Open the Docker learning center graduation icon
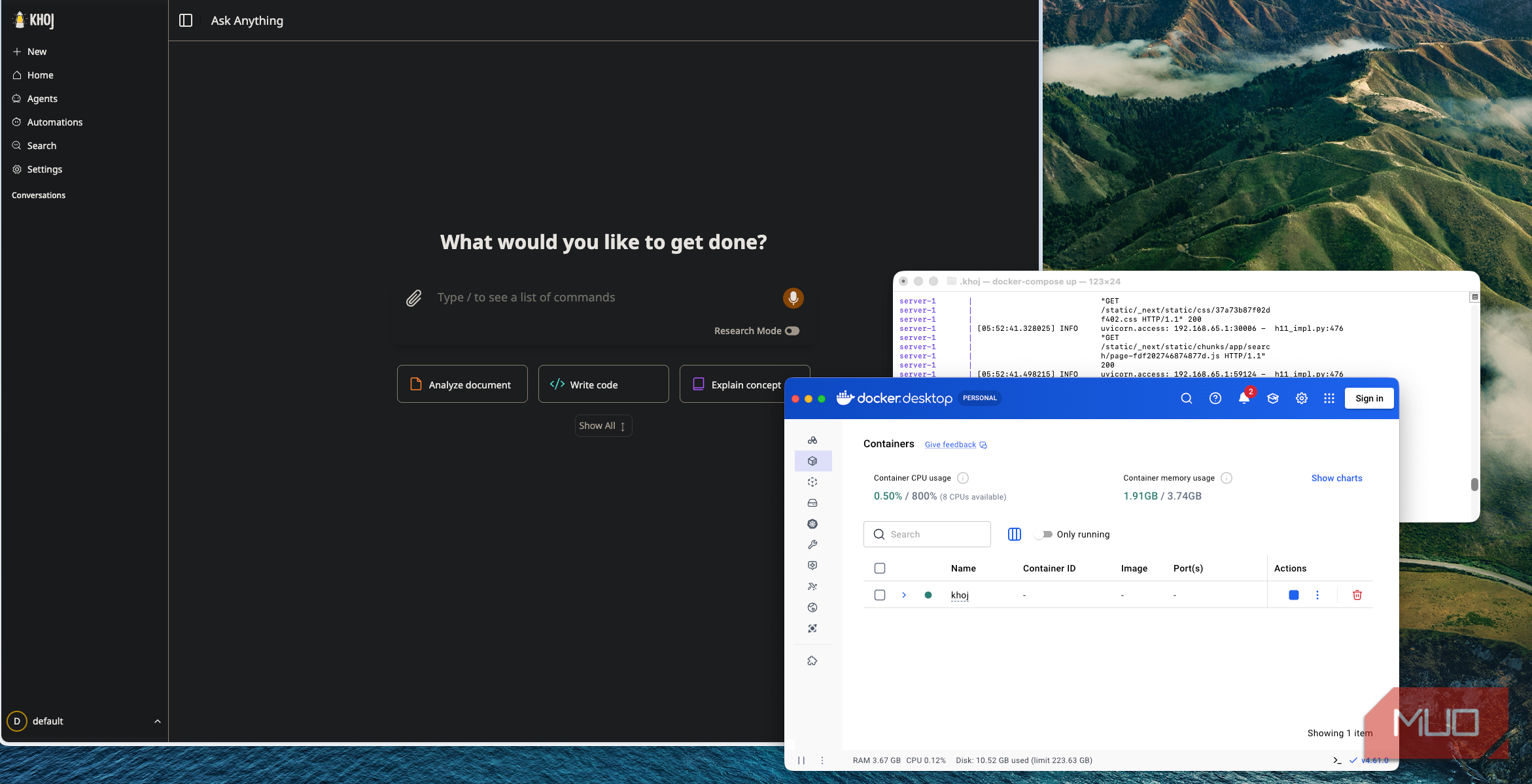 coord(1272,398)
